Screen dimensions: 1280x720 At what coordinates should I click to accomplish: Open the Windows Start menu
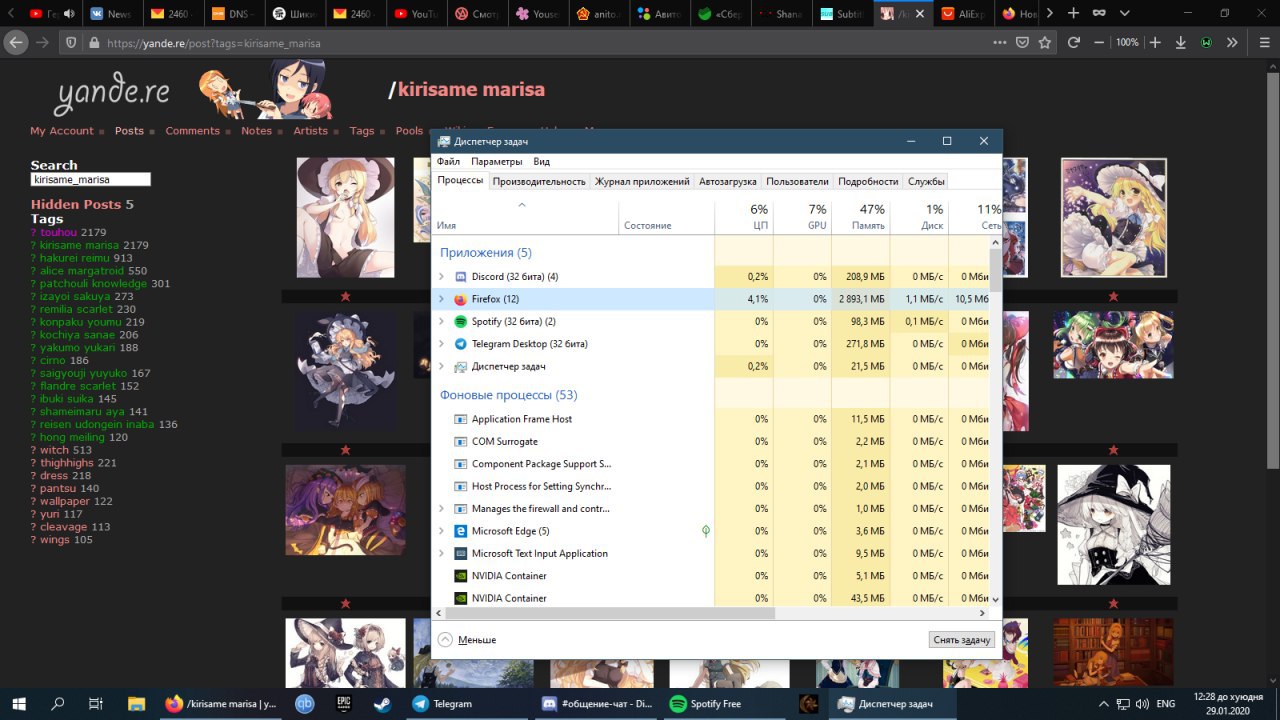pos(19,704)
